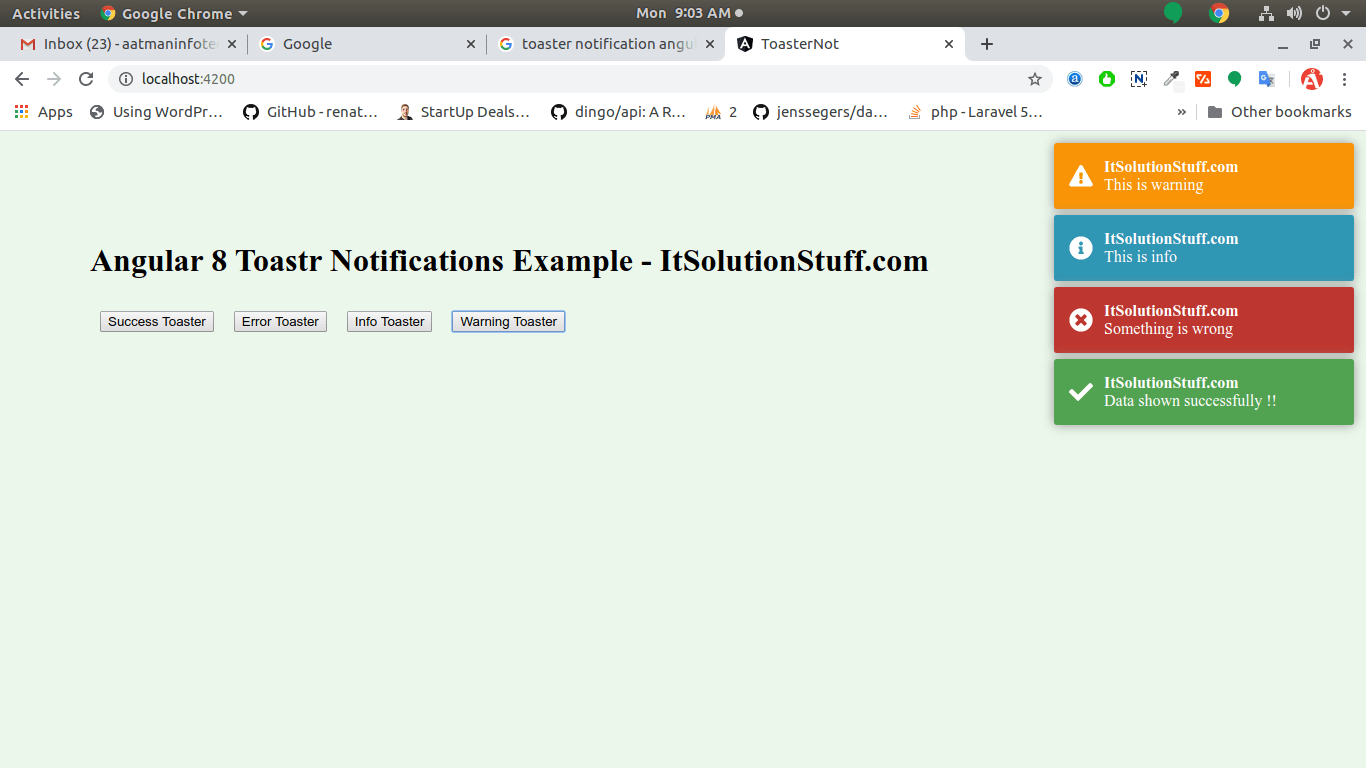This screenshot has height=768, width=1366.
Task: Click the Google Translate extension icon
Action: 1266,79
